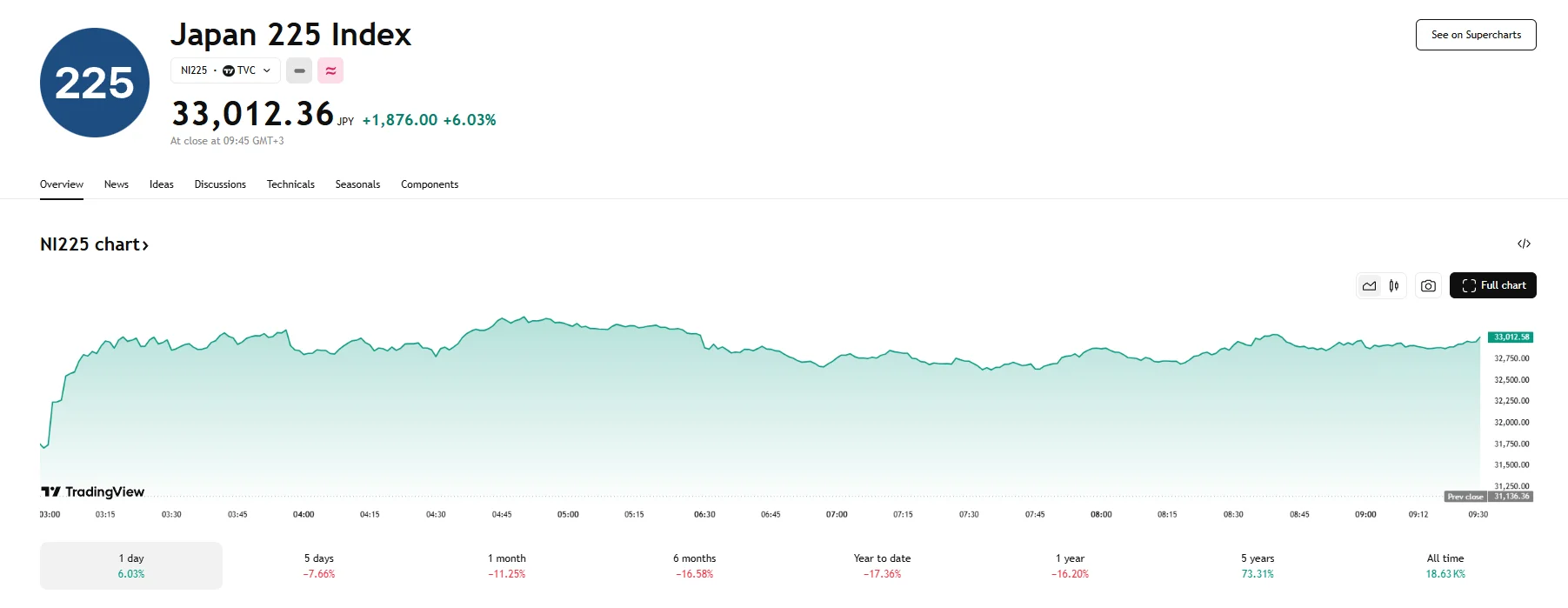Click the circular Japan 225 logo
1568x608 pixels.
point(93,81)
